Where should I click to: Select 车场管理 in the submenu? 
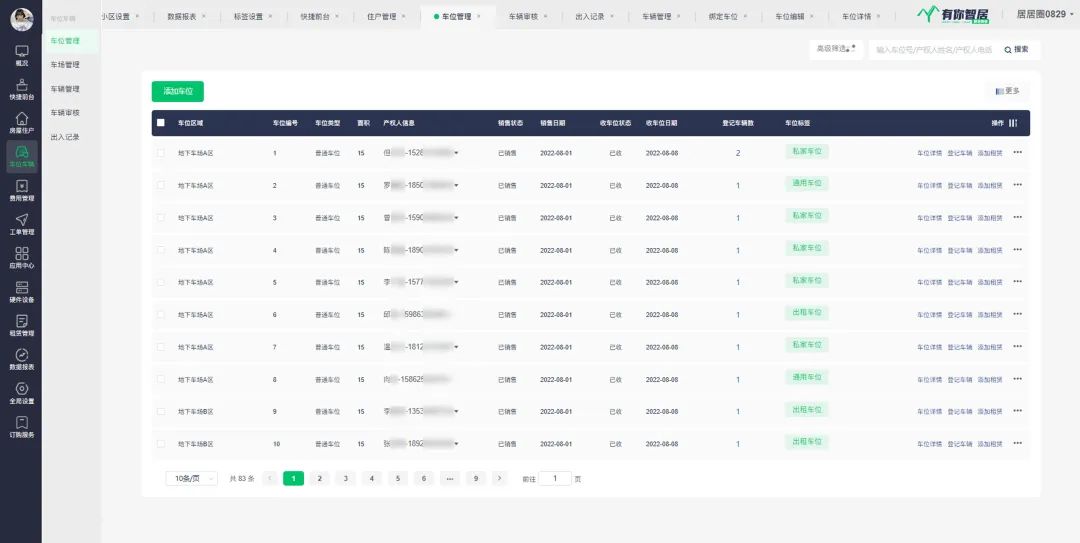65,65
